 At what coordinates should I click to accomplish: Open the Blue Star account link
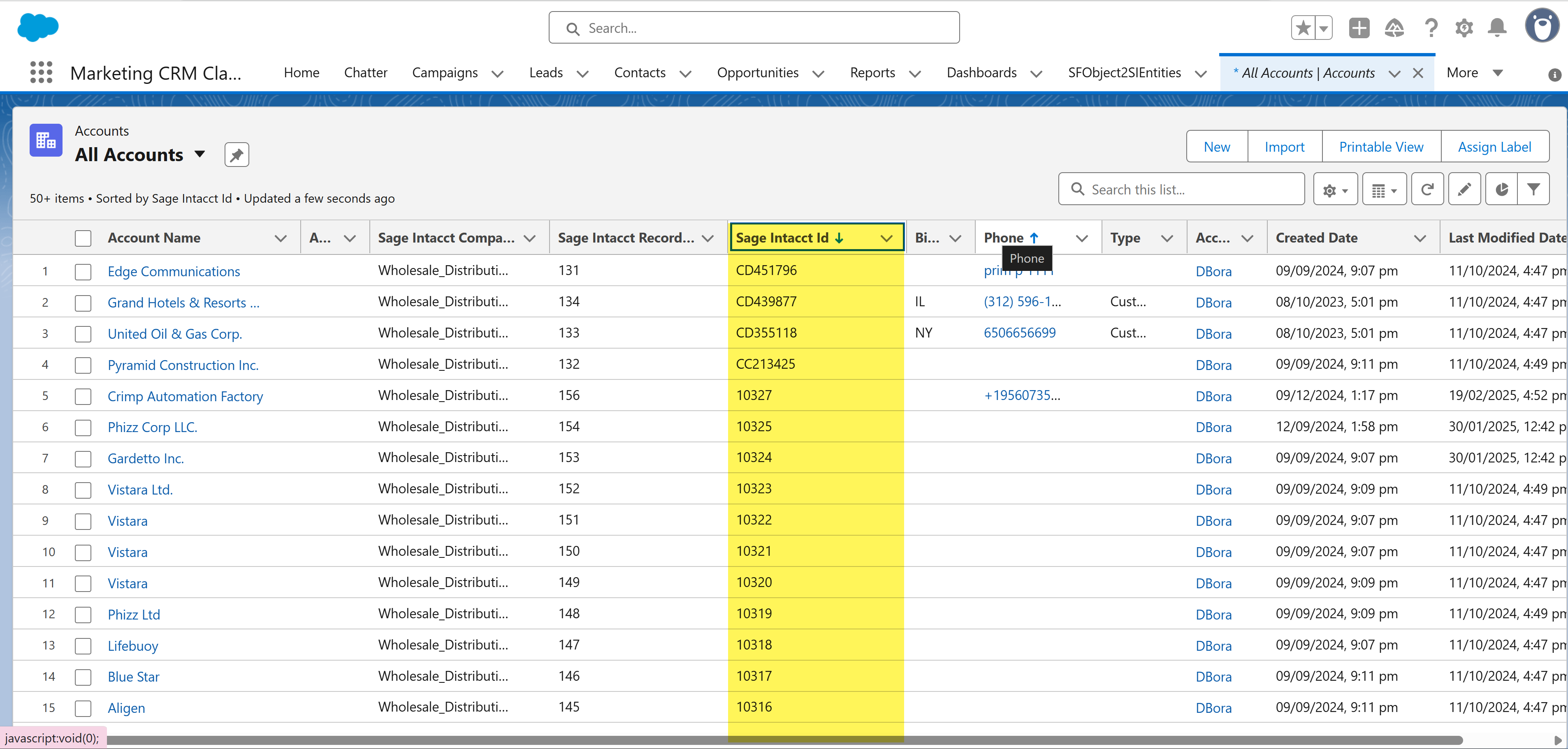coord(133,677)
